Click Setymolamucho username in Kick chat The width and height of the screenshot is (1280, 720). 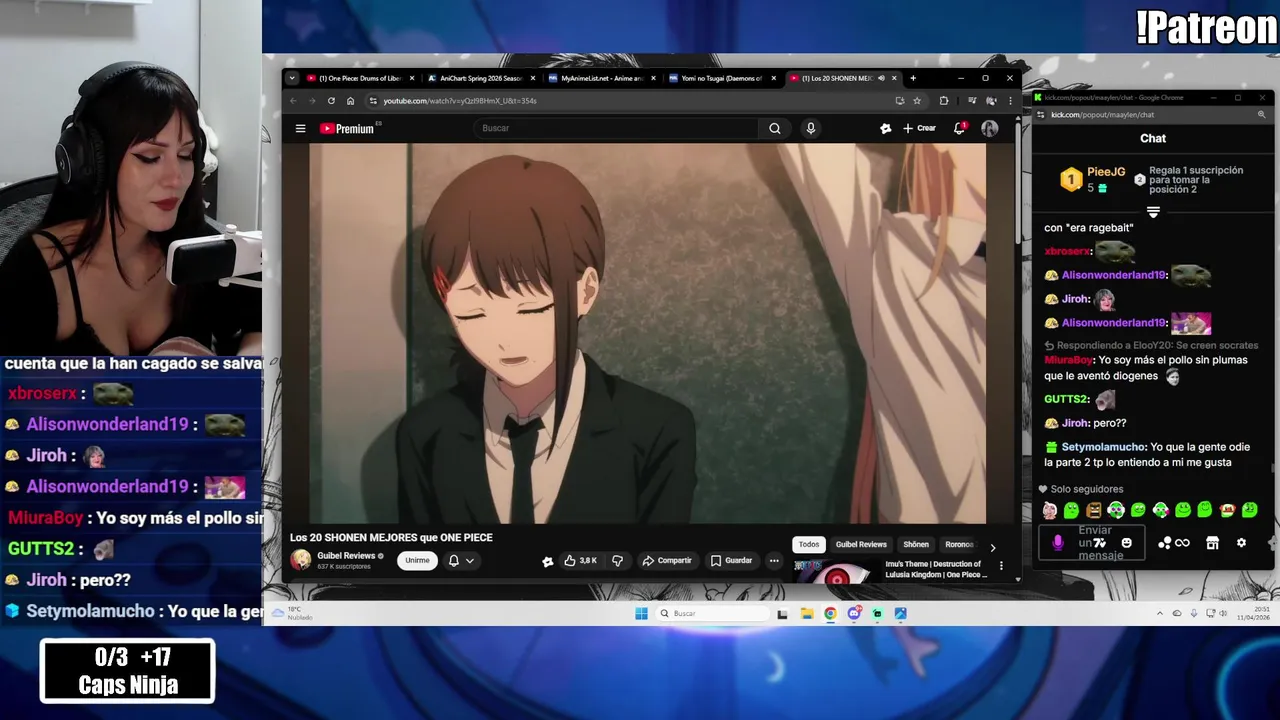[1103, 447]
